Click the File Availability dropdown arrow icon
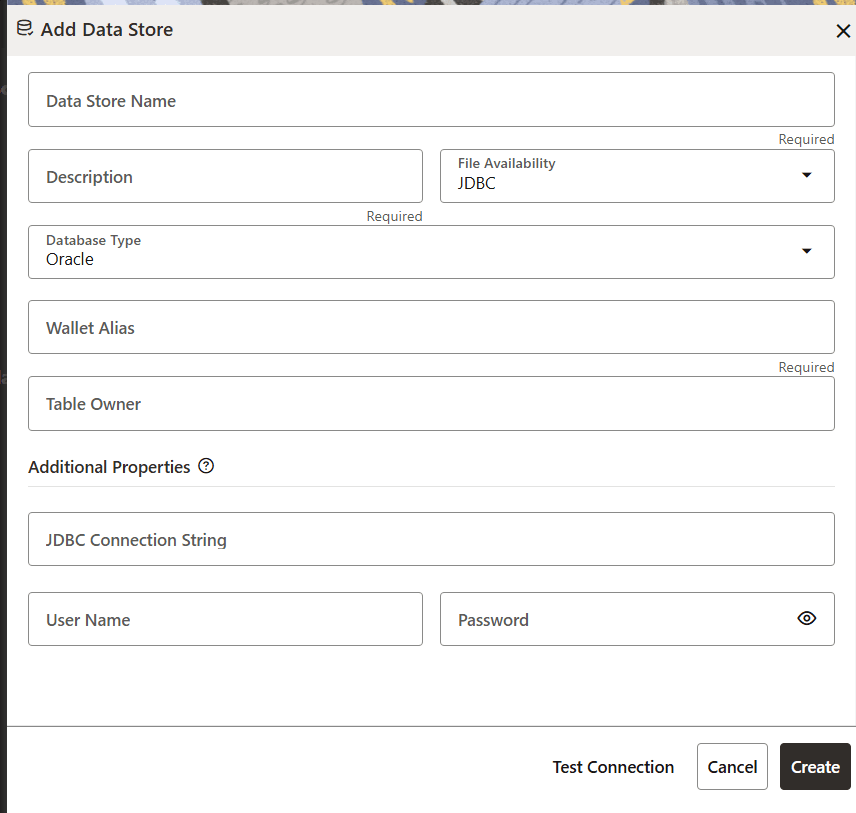Viewport: 856px width, 813px height. 806,174
